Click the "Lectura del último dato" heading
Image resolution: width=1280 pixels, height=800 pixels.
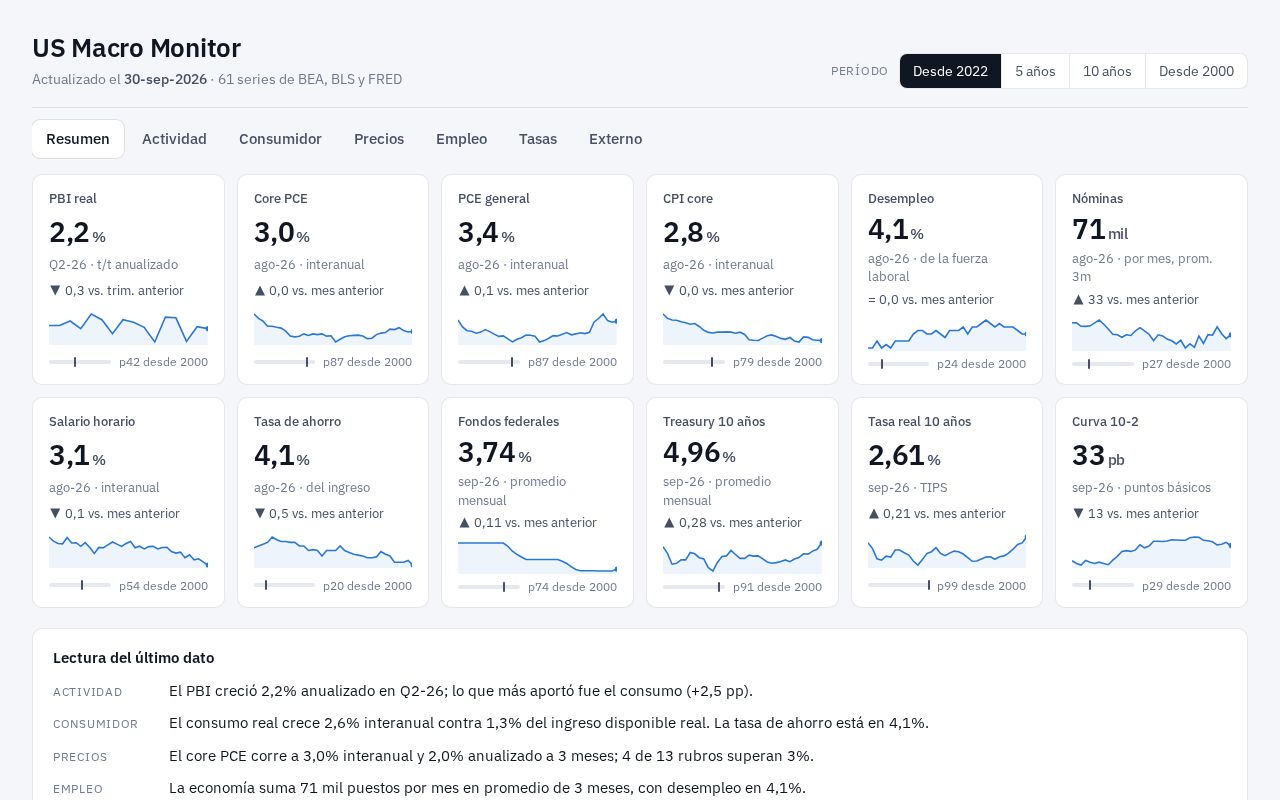click(x=133, y=658)
